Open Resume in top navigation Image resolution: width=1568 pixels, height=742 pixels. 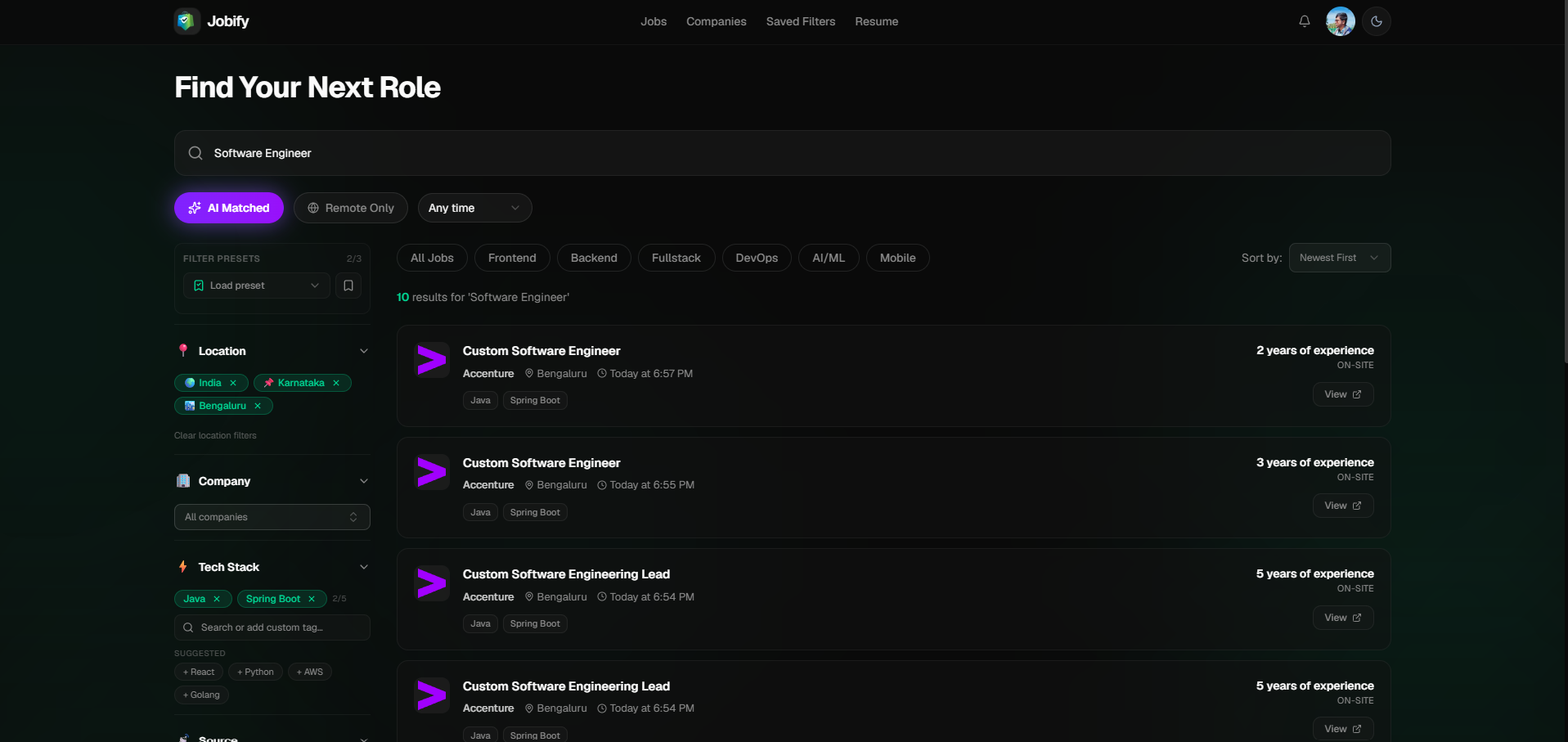coord(877,21)
